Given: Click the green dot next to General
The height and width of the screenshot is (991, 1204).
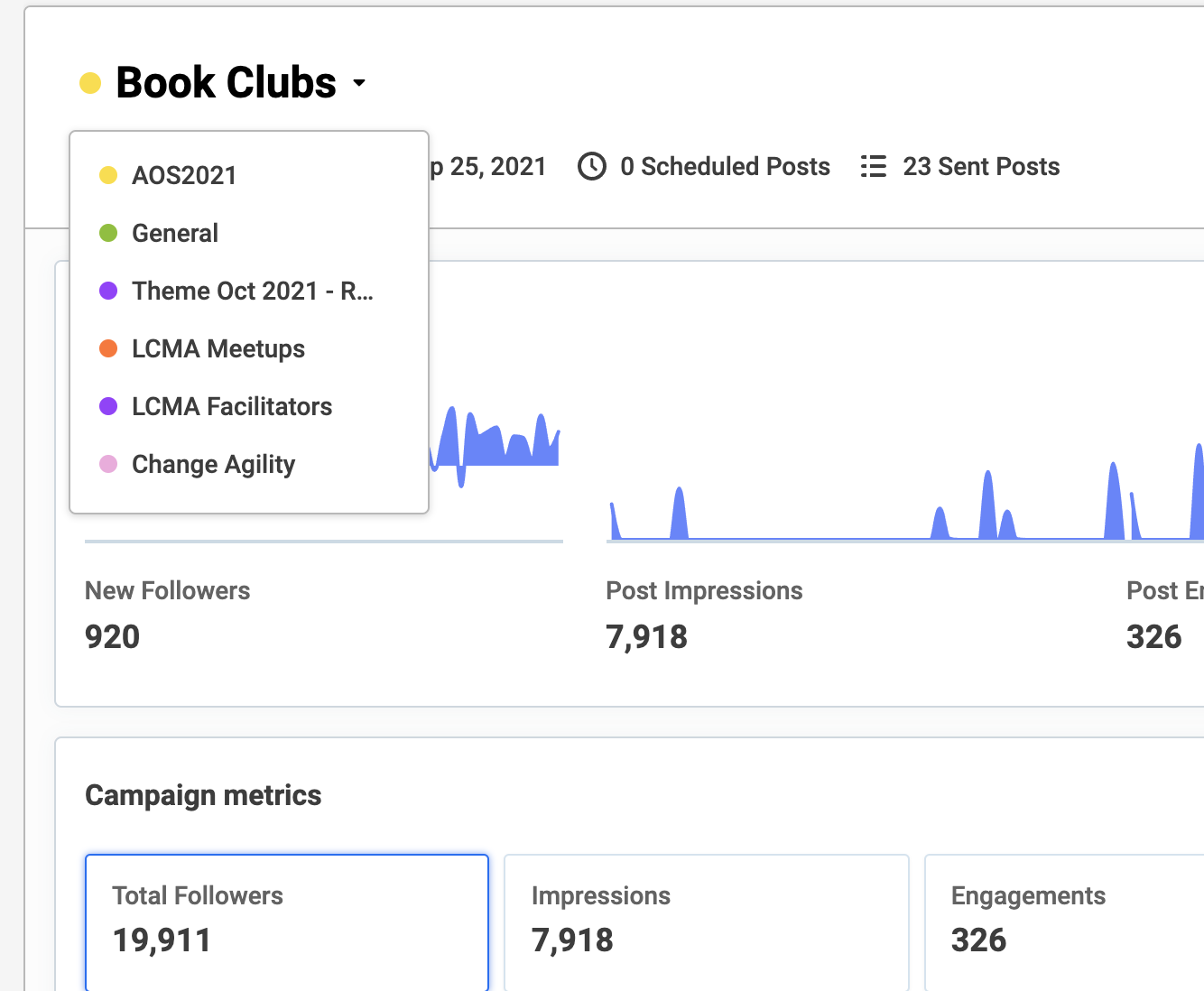Looking at the screenshot, I should tap(108, 233).
